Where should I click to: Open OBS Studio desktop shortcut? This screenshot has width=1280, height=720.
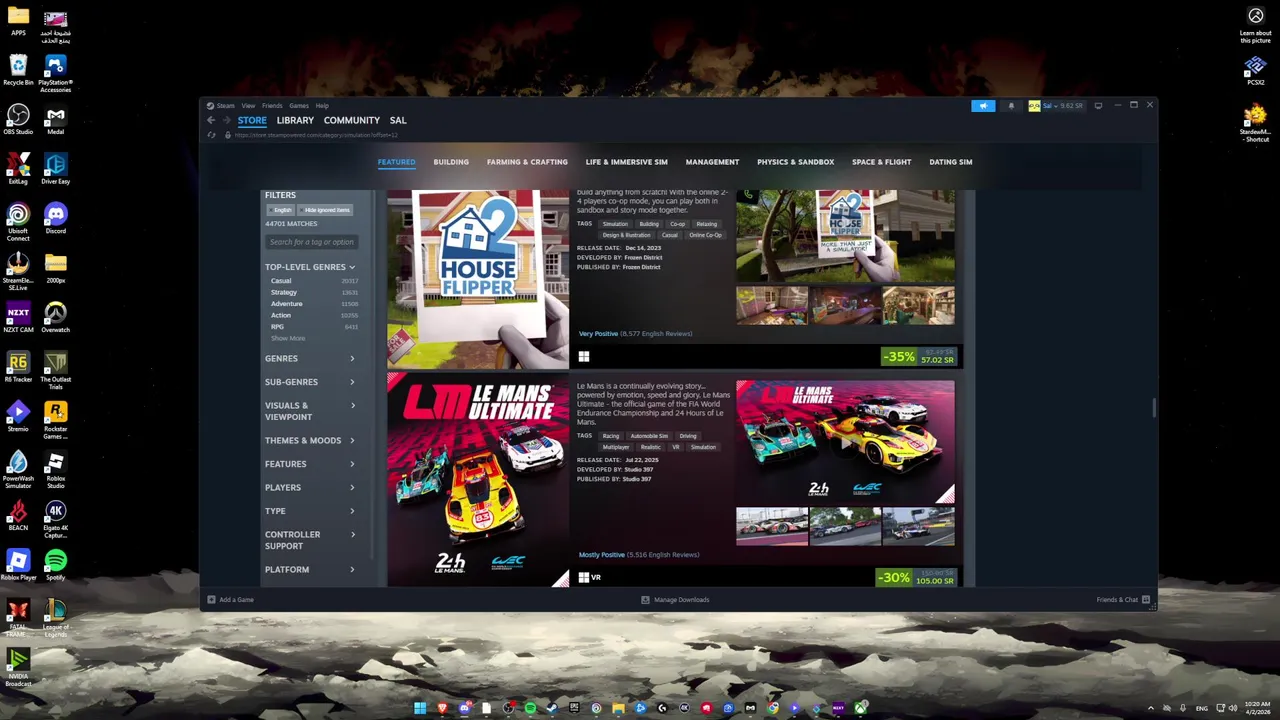(18, 119)
